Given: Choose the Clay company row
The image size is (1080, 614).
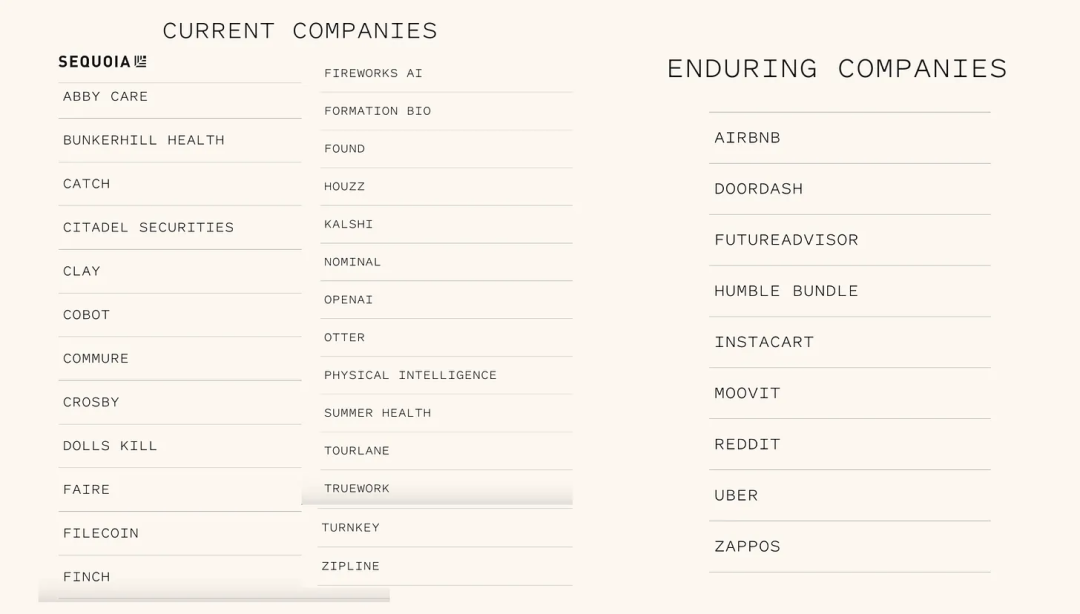Looking at the screenshot, I should [x=180, y=272].
